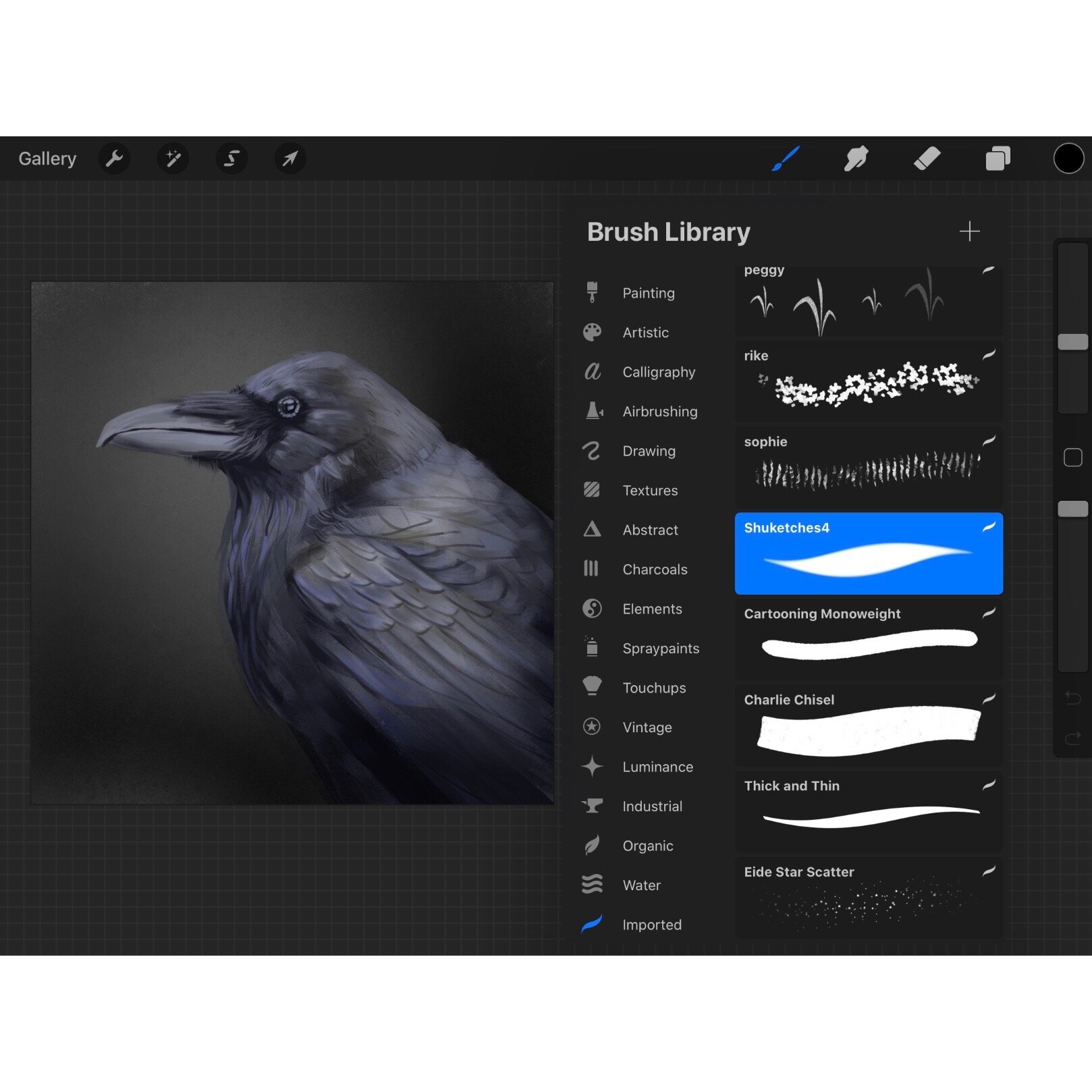This screenshot has height=1092, width=1092.
Task: Activate the Selection S tool
Action: [231, 159]
